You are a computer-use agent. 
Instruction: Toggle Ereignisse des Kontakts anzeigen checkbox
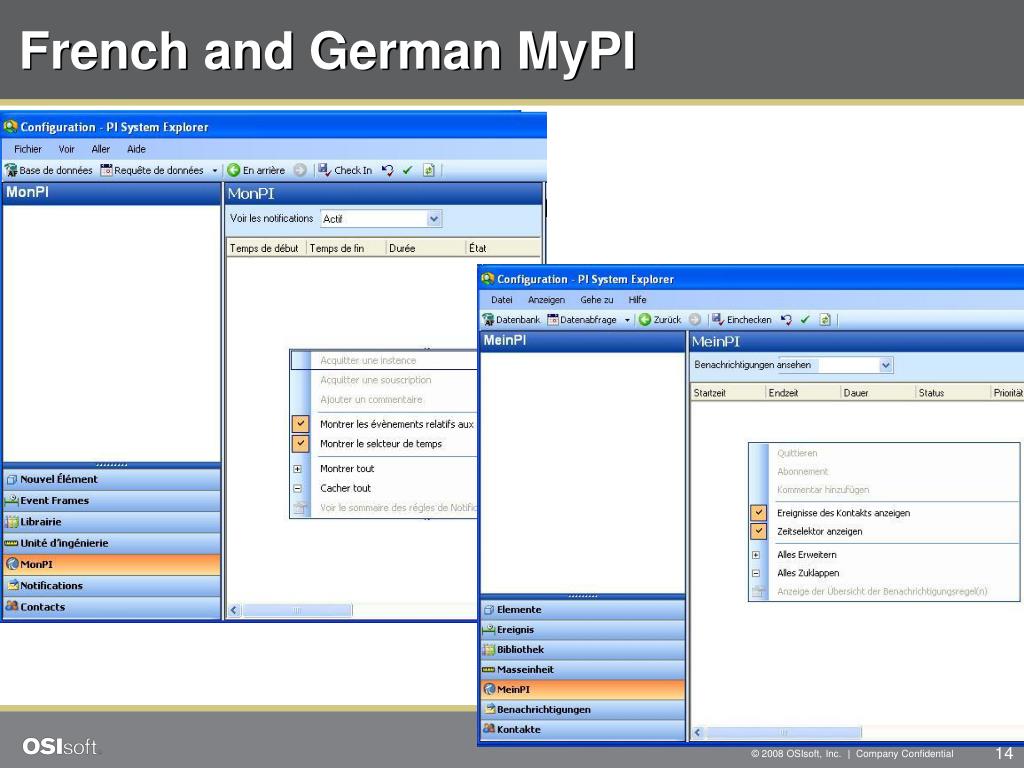[x=758, y=513]
